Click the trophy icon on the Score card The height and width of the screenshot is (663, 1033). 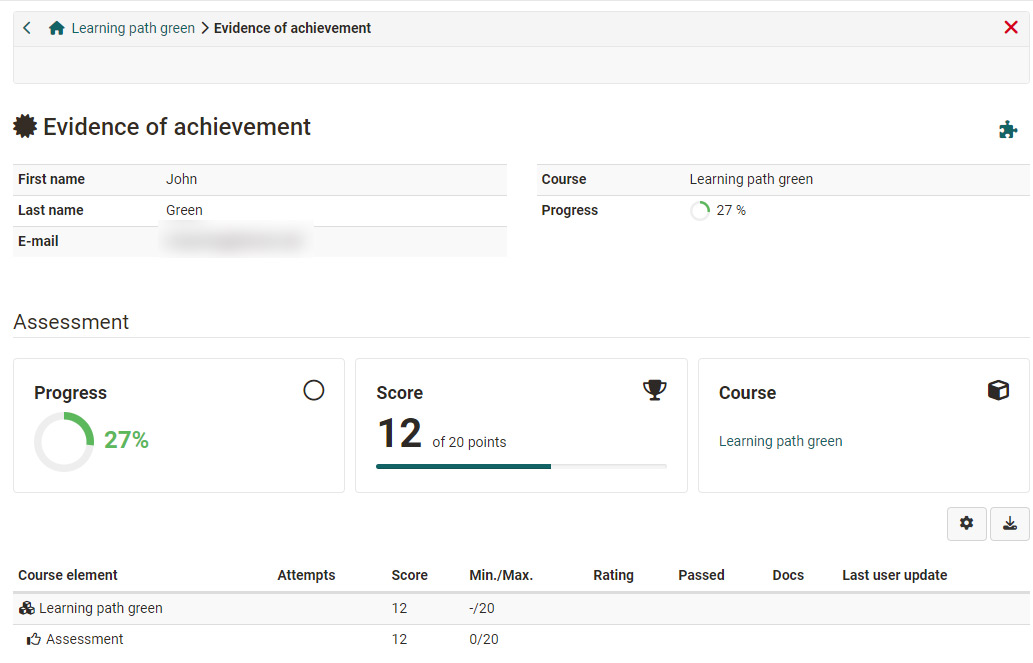click(x=655, y=390)
